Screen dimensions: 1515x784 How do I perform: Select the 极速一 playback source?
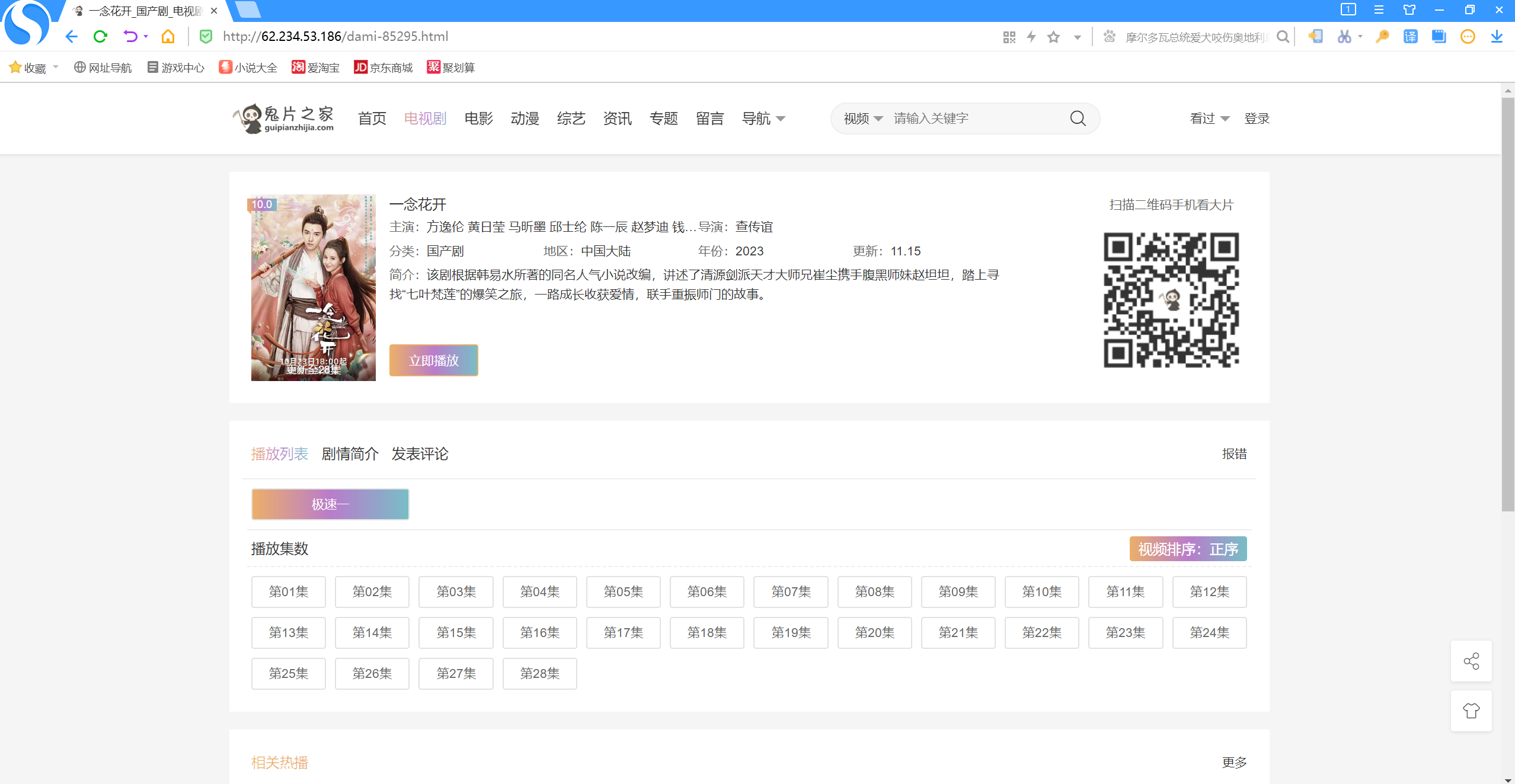point(330,504)
